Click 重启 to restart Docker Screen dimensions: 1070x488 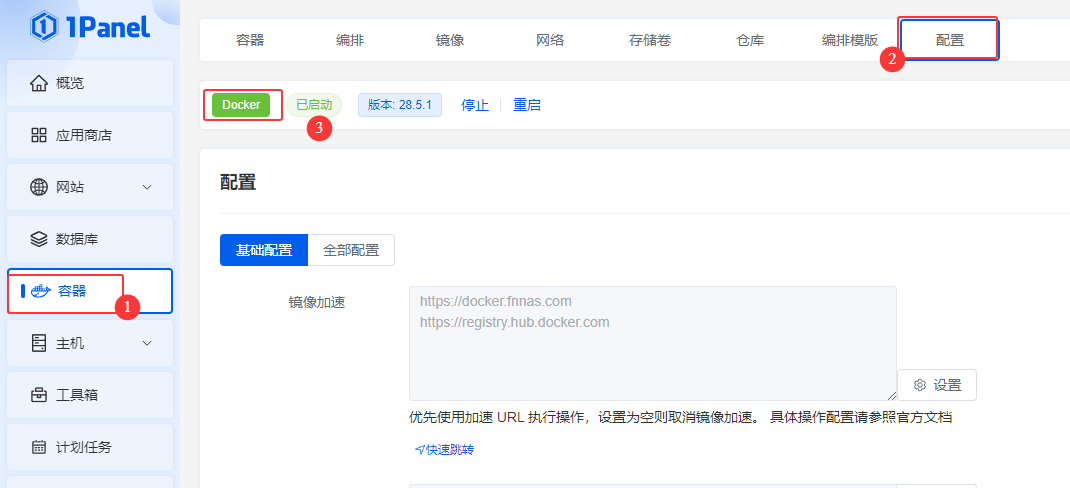[x=527, y=105]
